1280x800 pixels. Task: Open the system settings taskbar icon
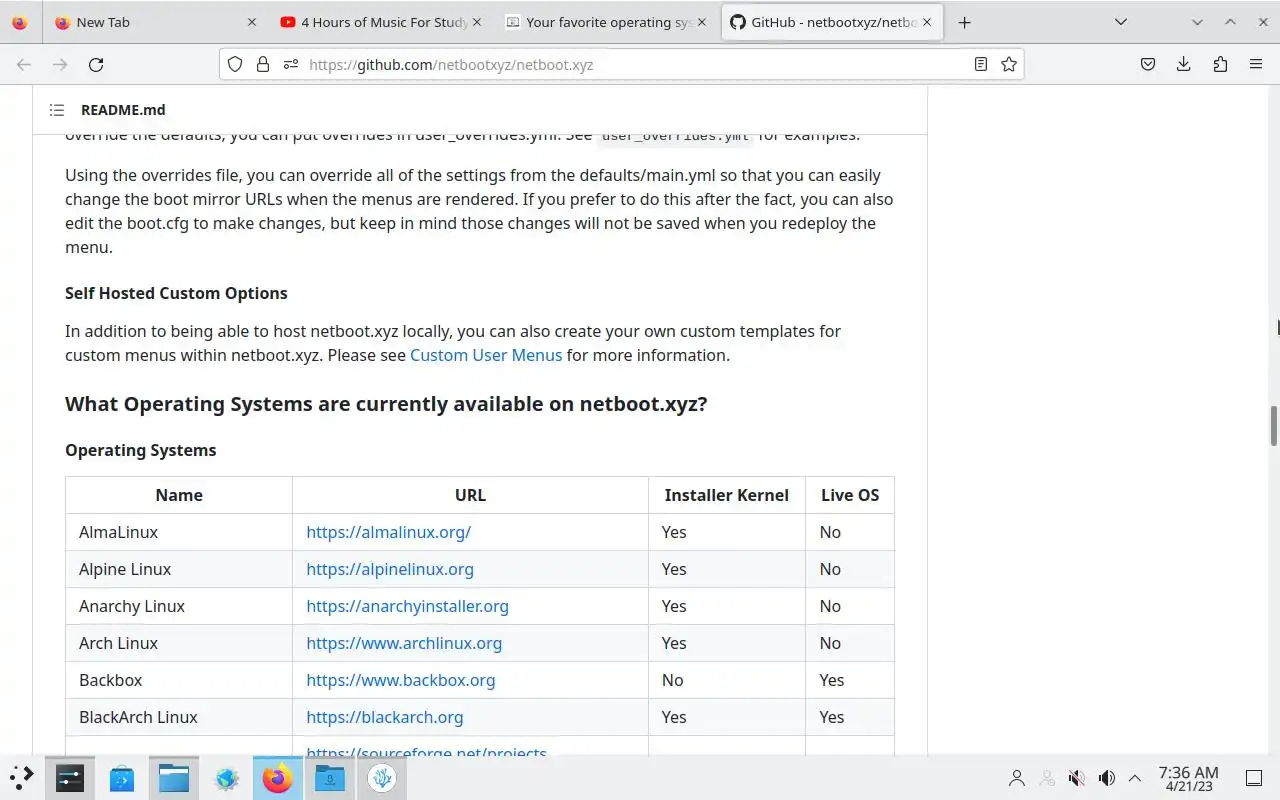coord(70,777)
